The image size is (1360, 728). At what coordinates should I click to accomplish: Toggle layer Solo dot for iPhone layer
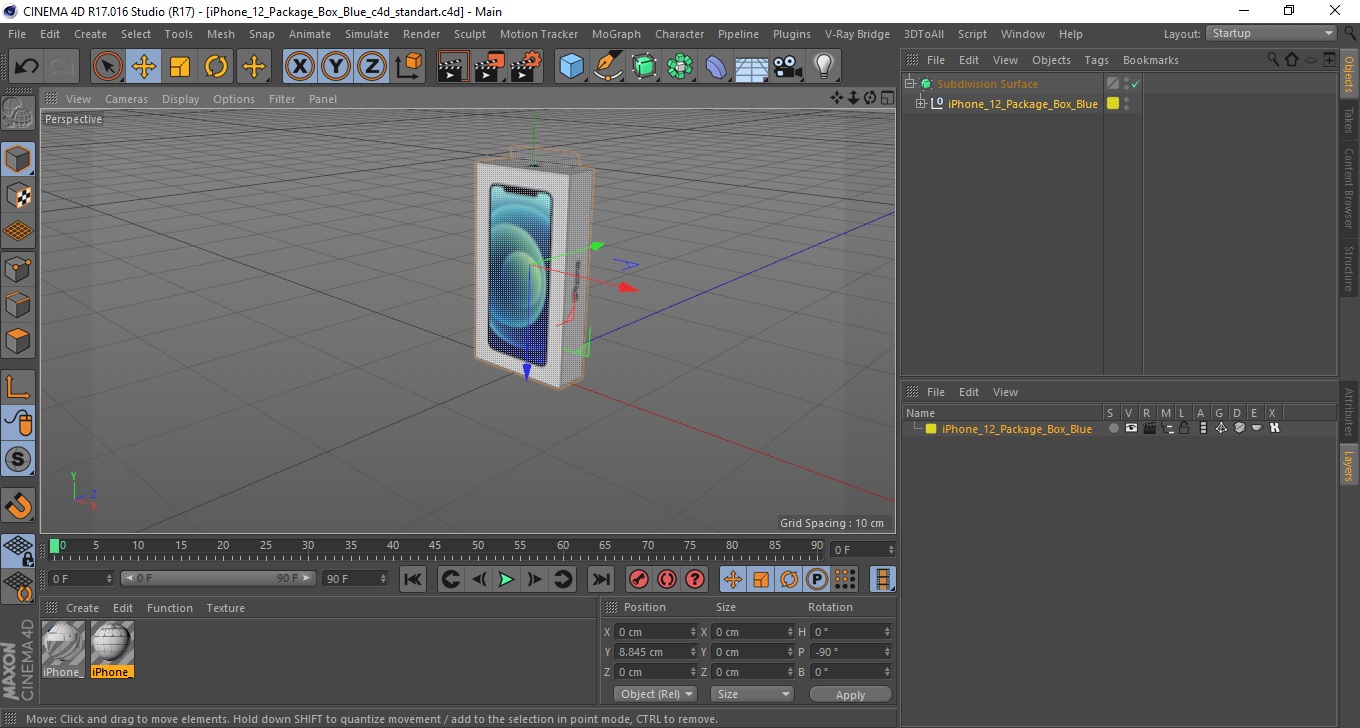pyautogui.click(x=1113, y=428)
